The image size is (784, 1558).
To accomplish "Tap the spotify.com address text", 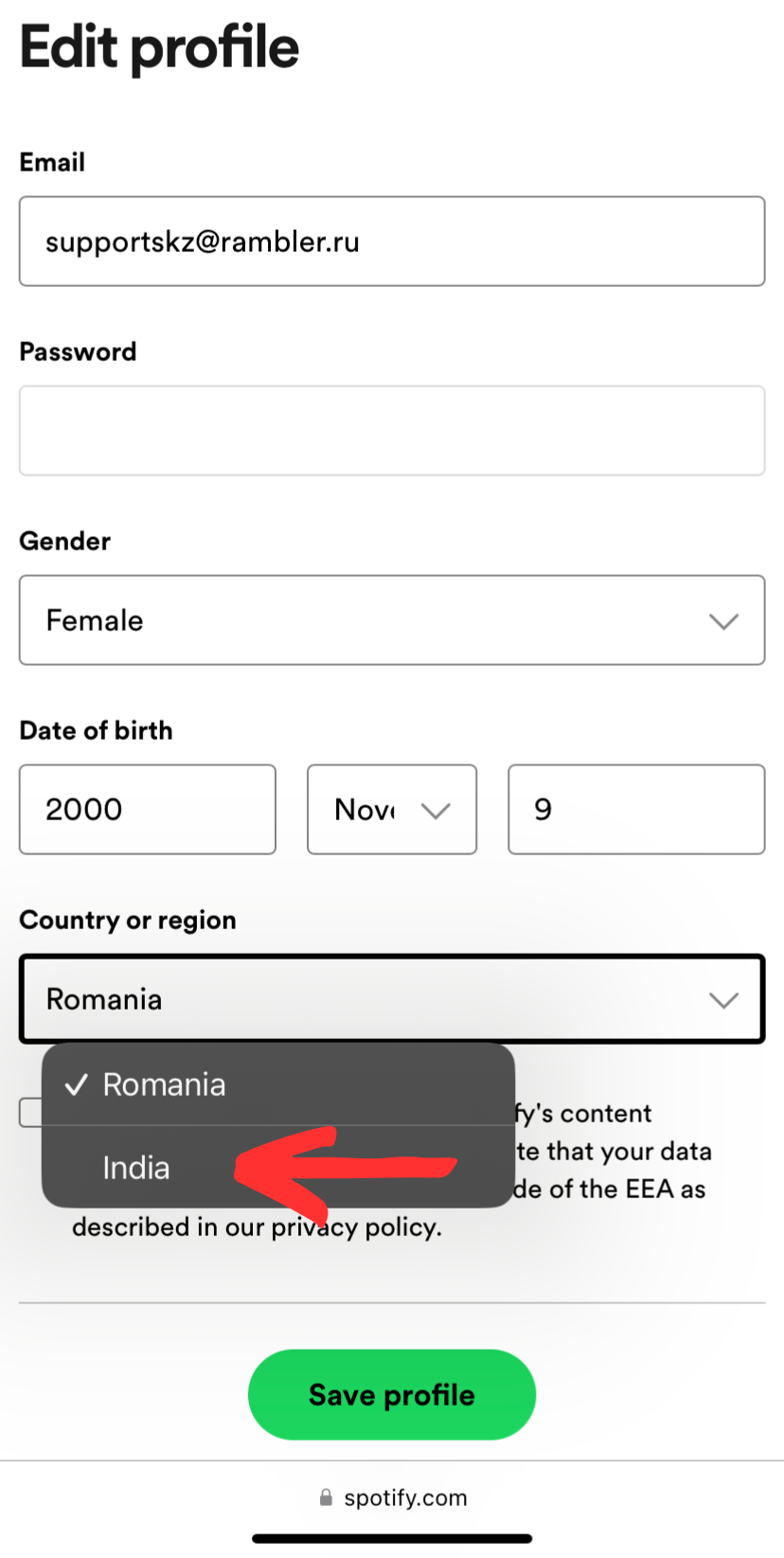I will 405,1497.
